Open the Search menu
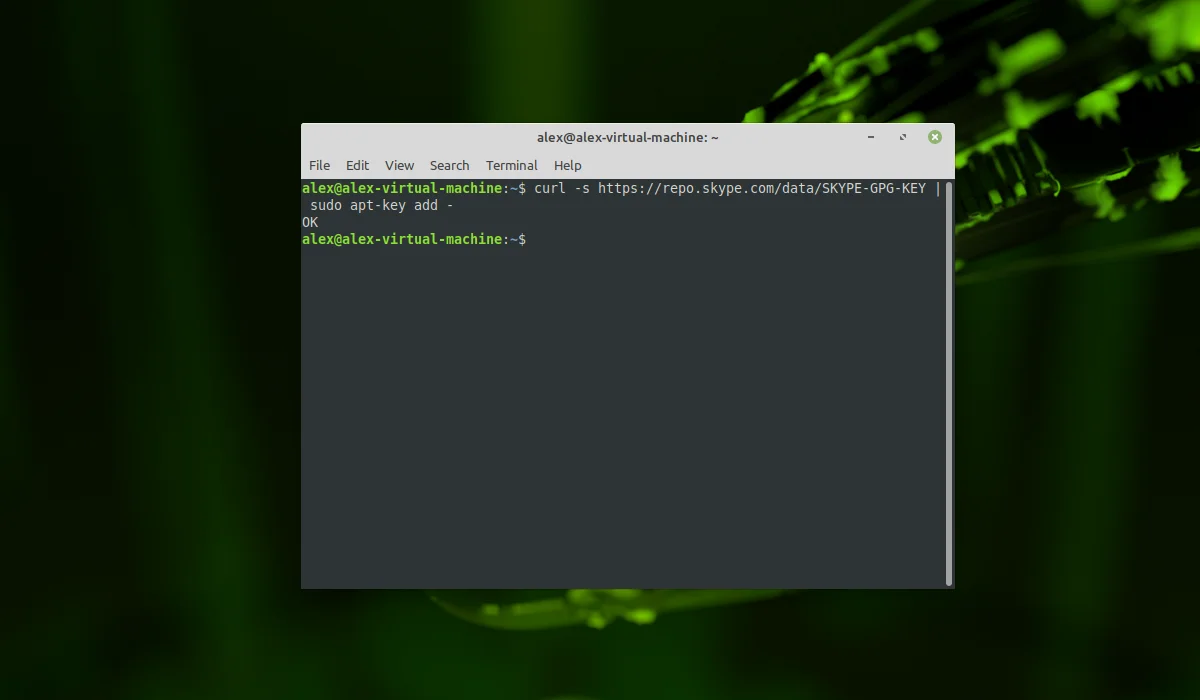This screenshot has width=1200, height=700. coord(449,165)
